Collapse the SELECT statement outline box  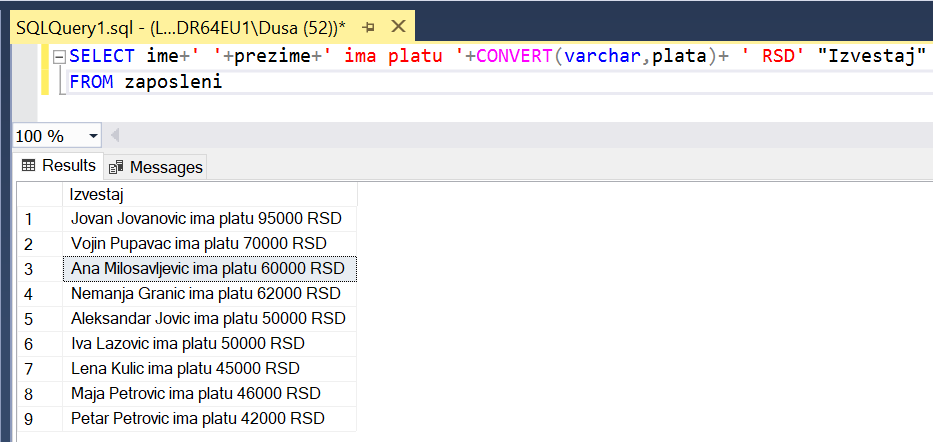pos(59,57)
